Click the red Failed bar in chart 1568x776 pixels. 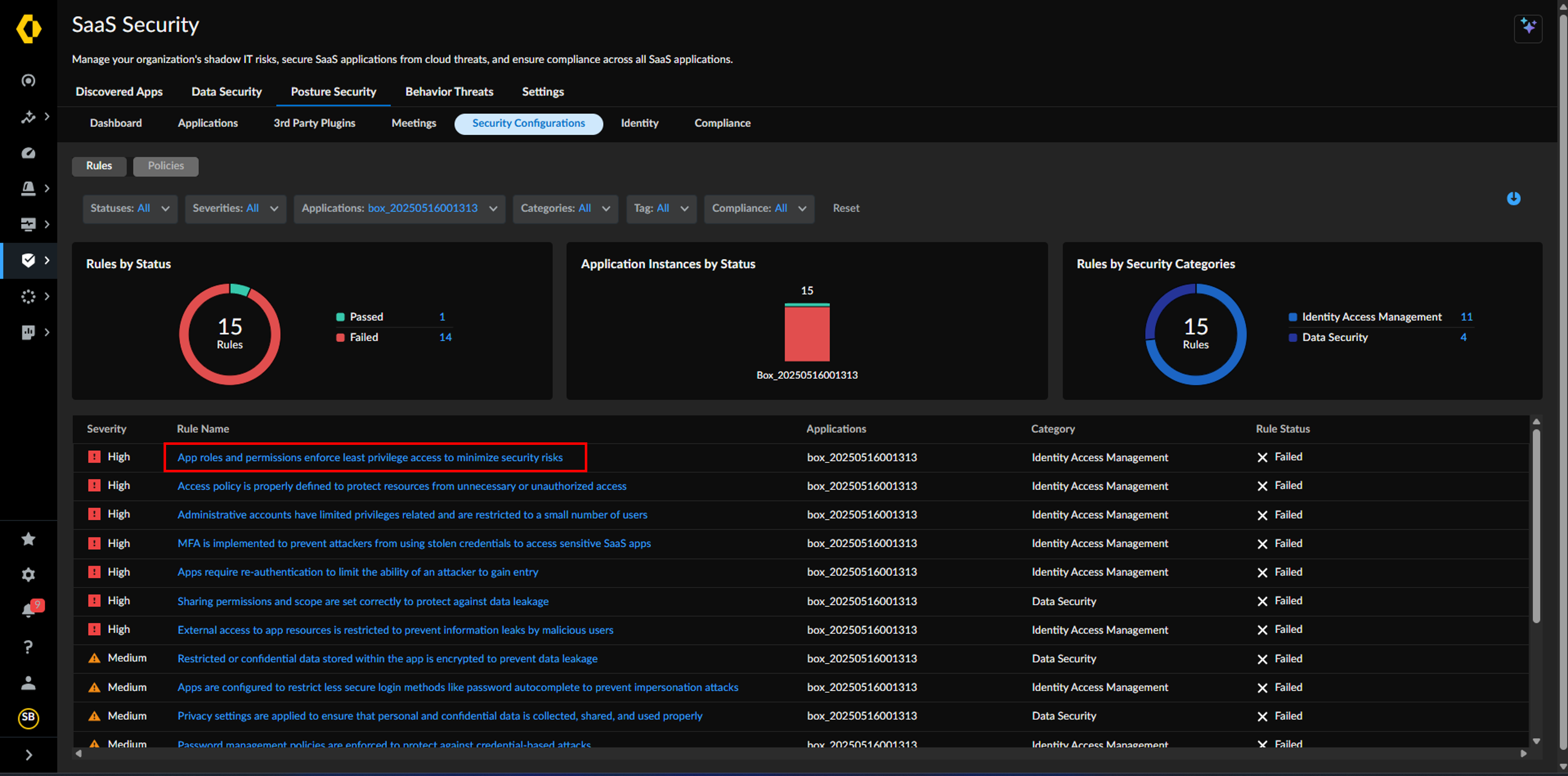[806, 334]
